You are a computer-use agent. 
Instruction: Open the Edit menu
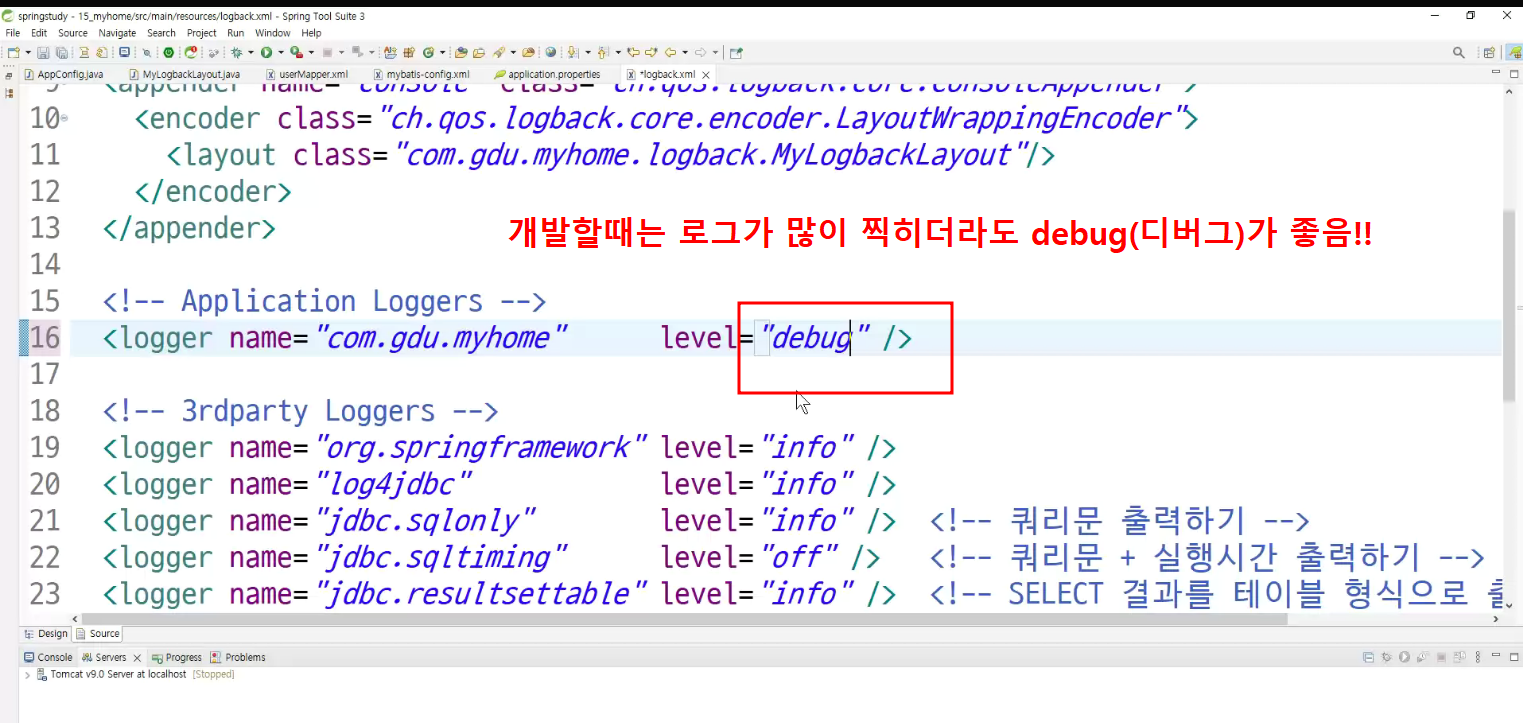(x=39, y=33)
